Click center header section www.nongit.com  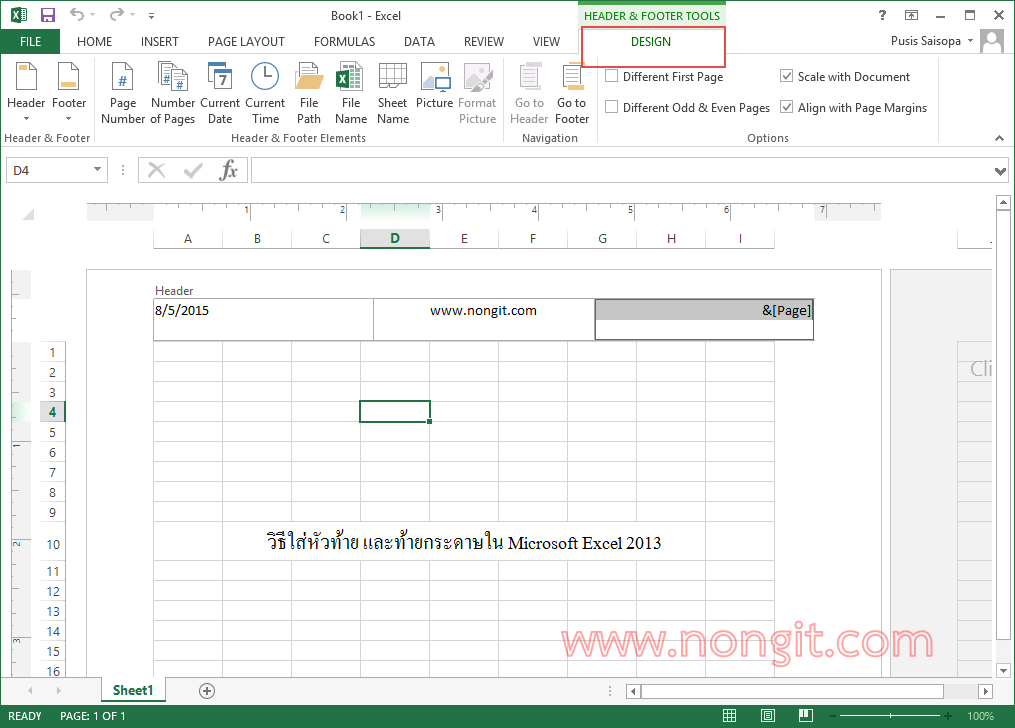(x=484, y=319)
